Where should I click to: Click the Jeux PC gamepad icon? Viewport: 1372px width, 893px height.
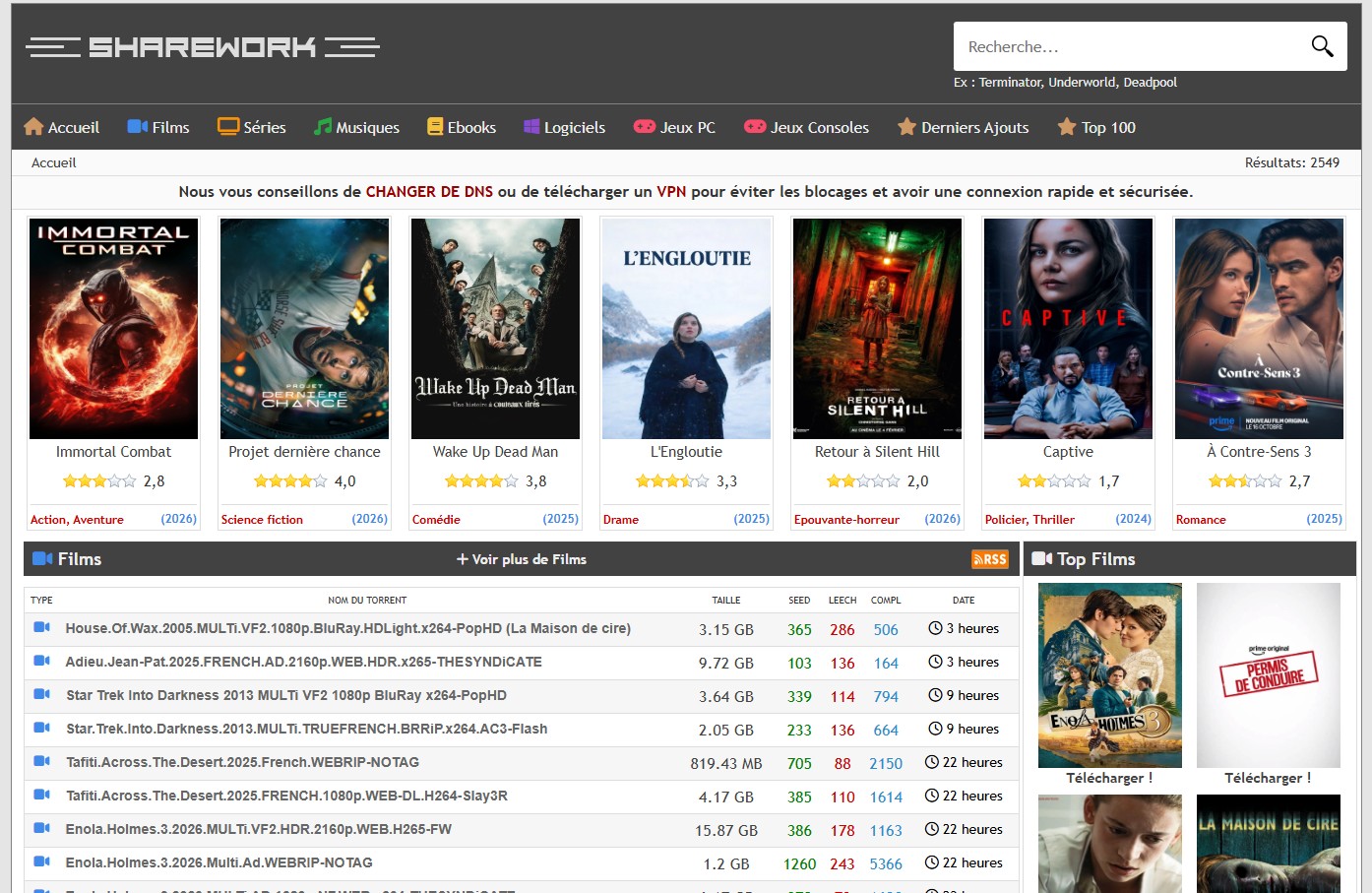pyautogui.click(x=644, y=126)
